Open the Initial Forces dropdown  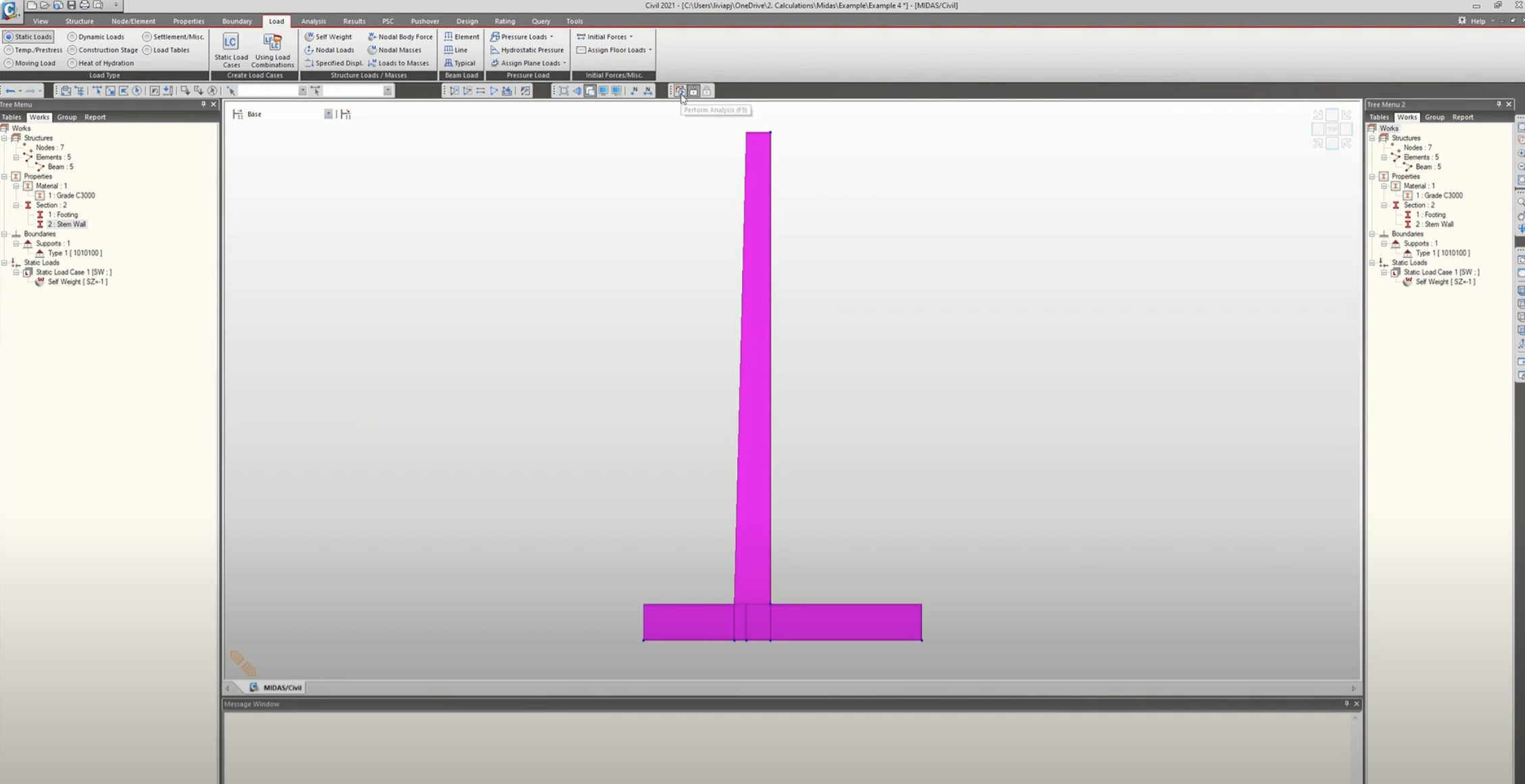pyautogui.click(x=605, y=36)
